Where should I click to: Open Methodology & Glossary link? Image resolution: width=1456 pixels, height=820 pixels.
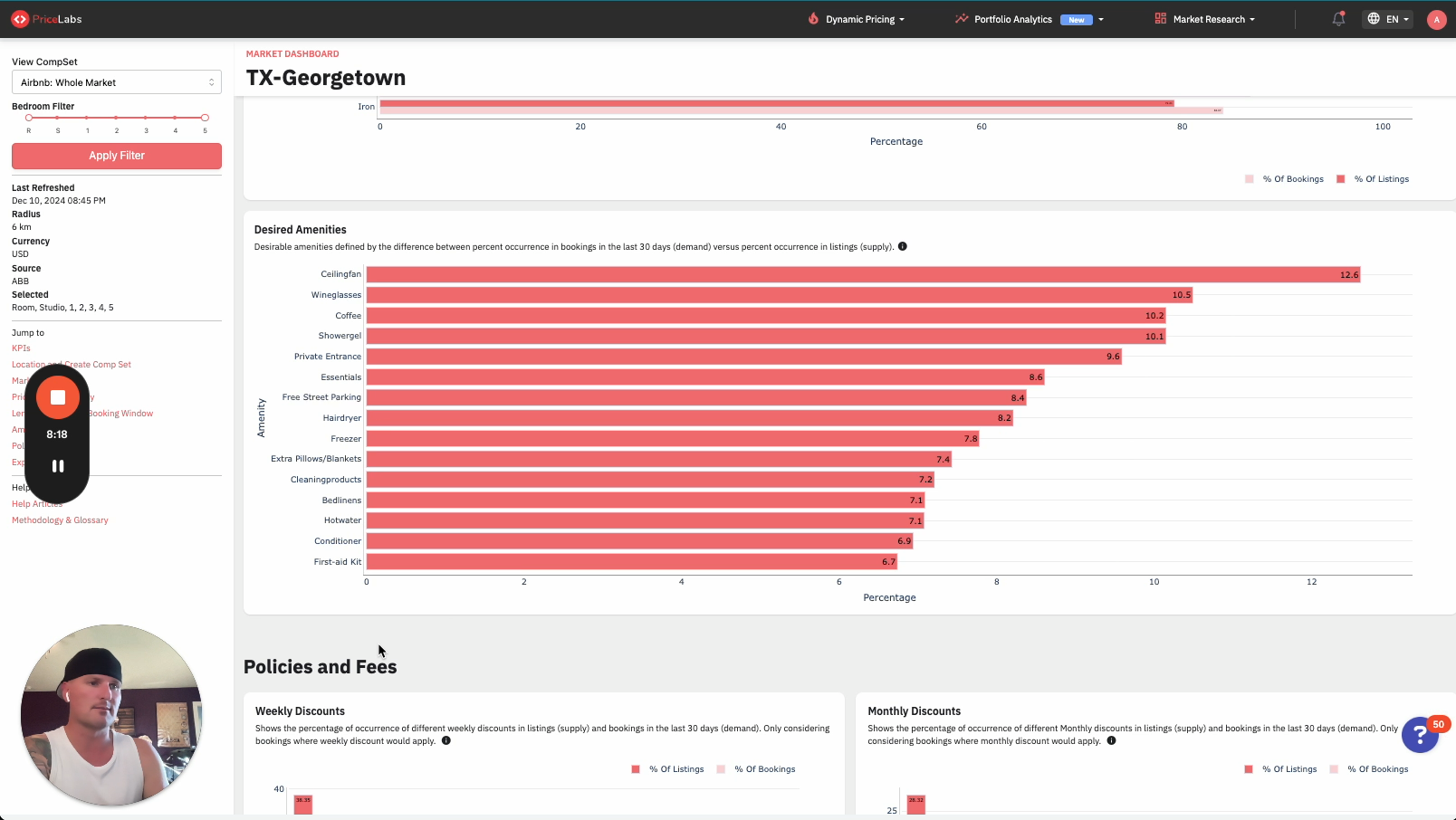point(60,520)
